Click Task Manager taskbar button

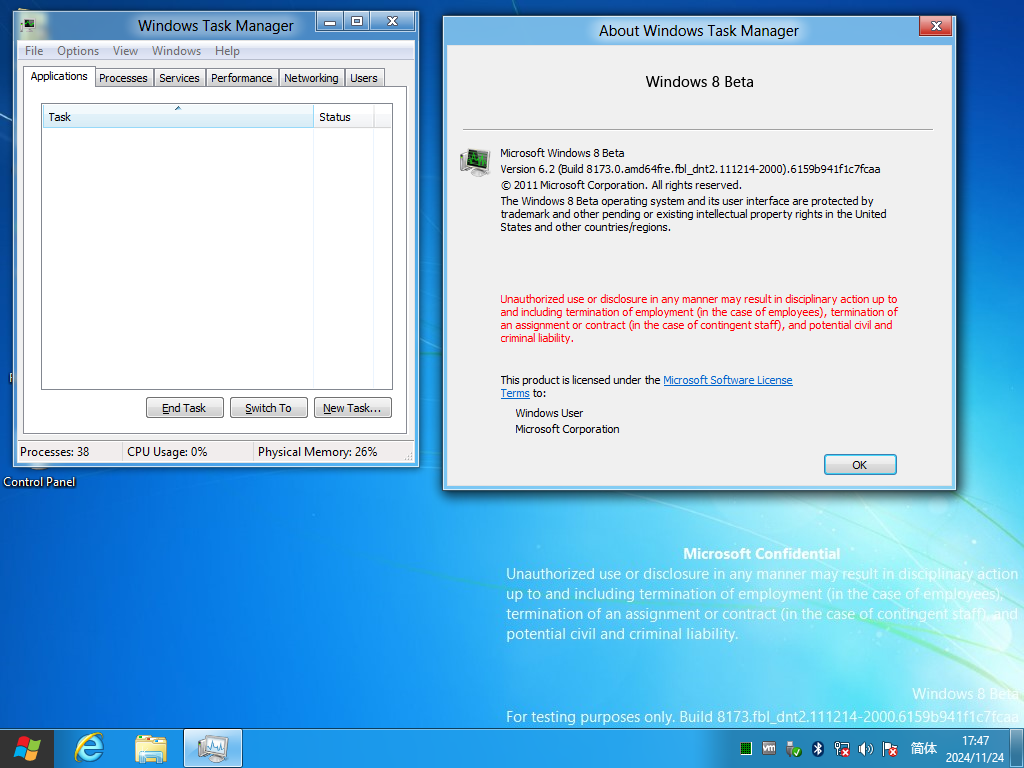[213, 748]
